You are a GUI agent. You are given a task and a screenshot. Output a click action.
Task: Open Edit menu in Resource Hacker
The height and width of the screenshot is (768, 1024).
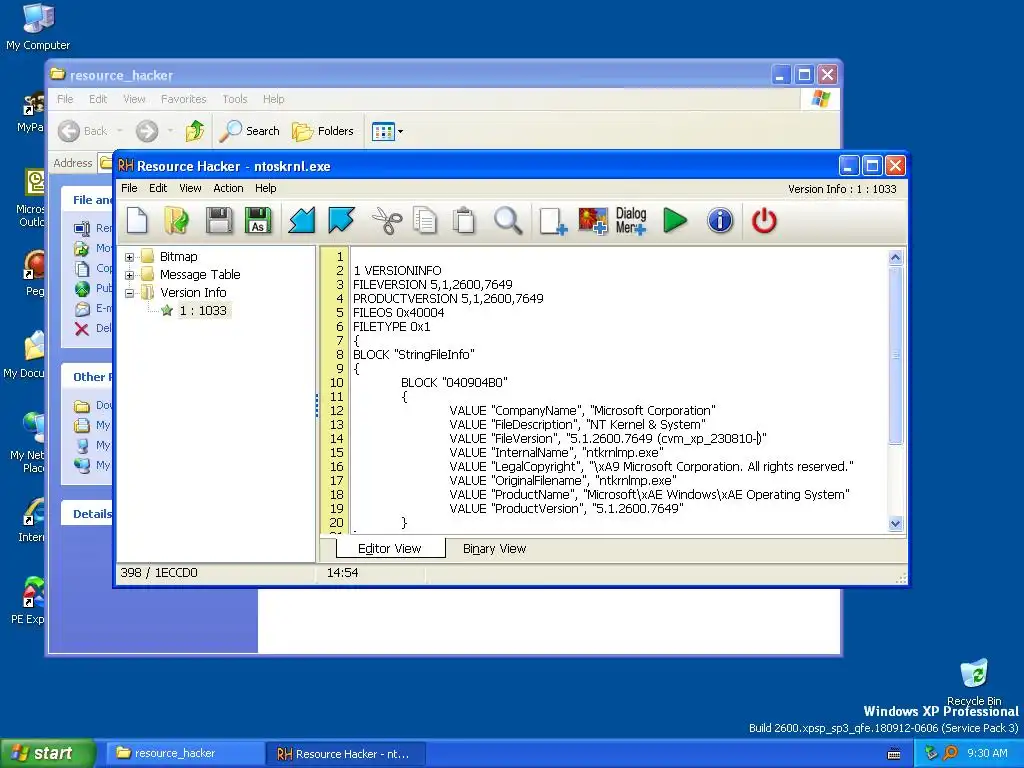[158, 188]
